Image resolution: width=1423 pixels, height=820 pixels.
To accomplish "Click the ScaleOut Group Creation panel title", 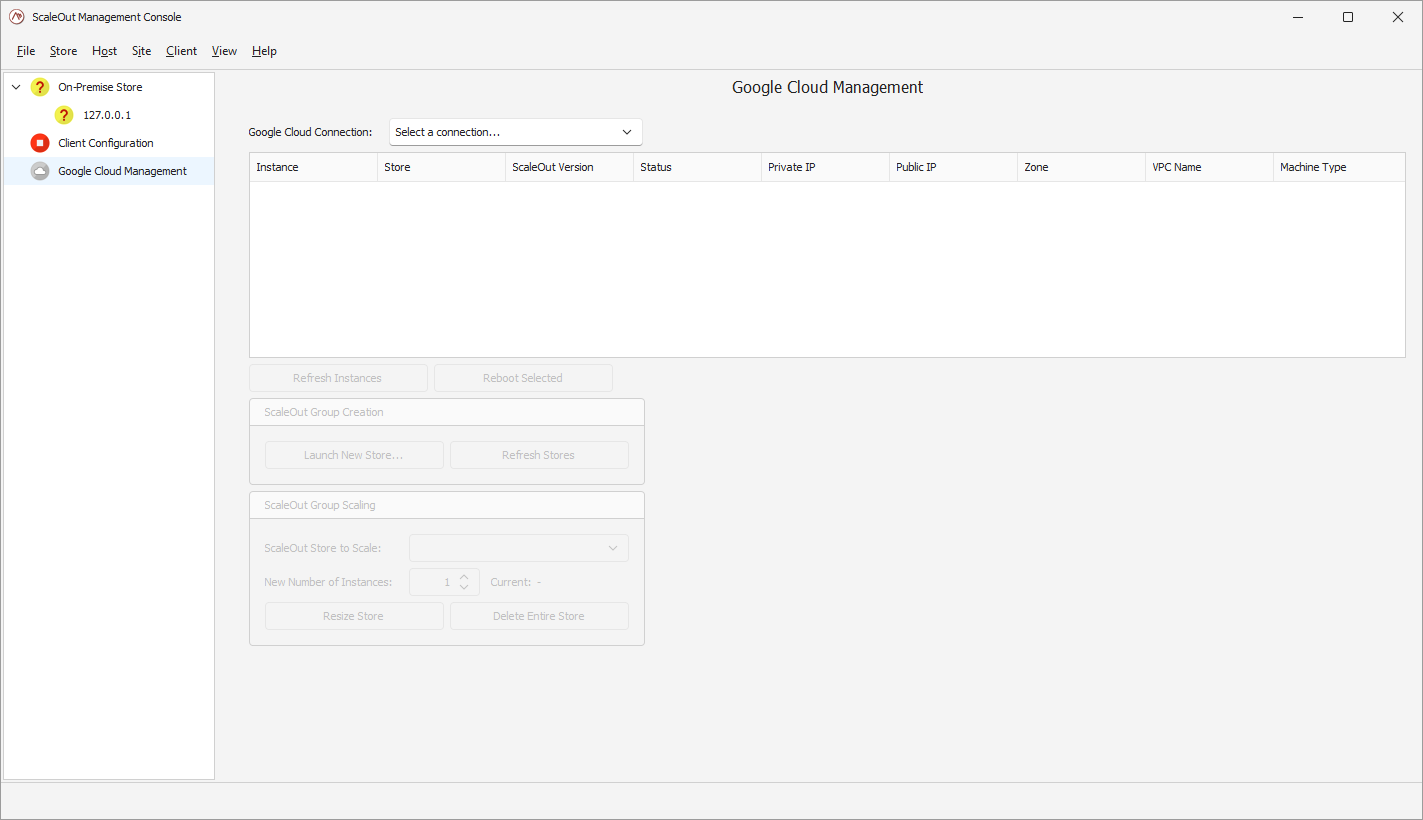I will click(324, 412).
